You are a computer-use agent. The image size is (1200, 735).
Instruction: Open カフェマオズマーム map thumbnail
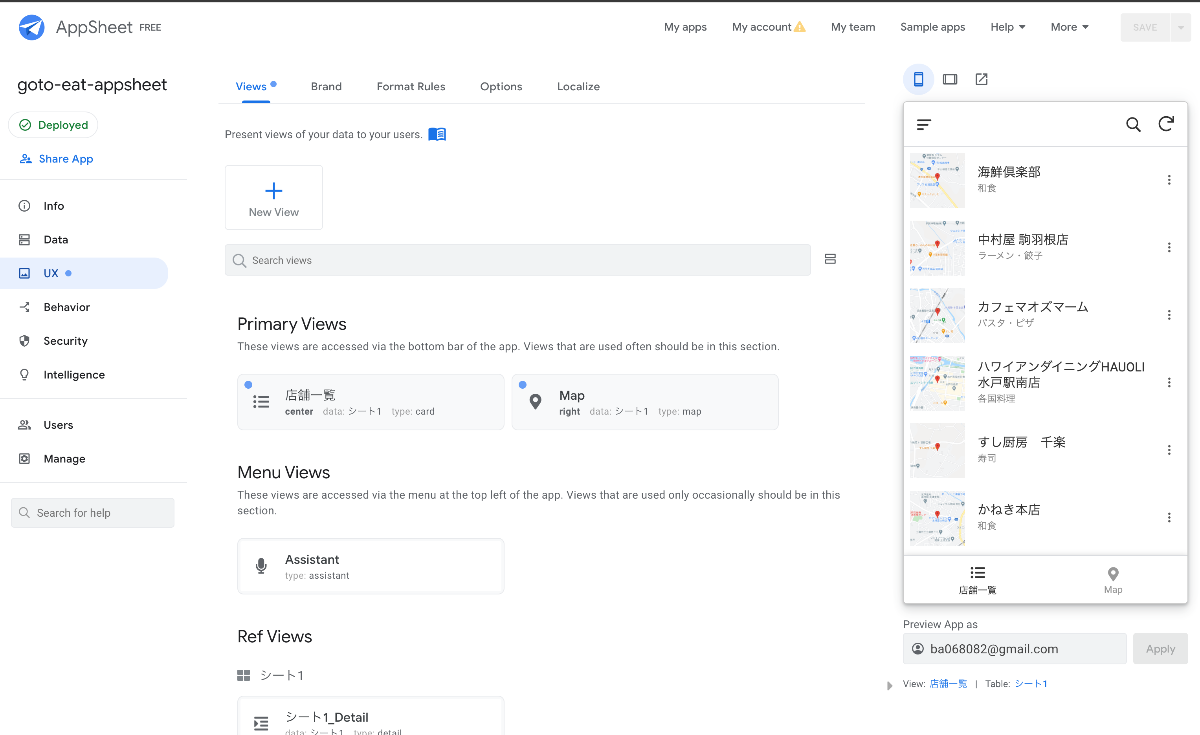937,315
